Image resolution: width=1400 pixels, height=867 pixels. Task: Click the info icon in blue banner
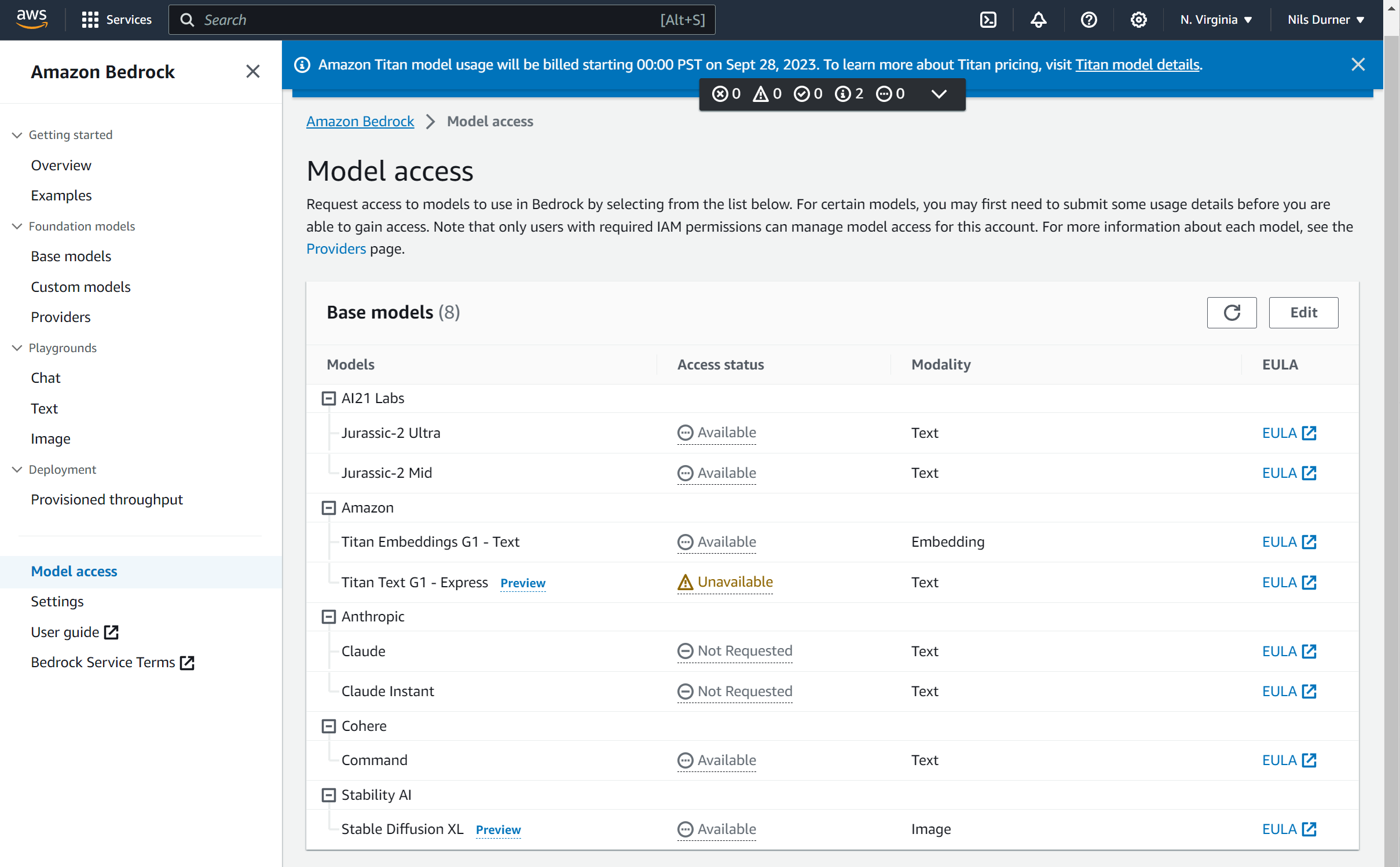pos(302,64)
